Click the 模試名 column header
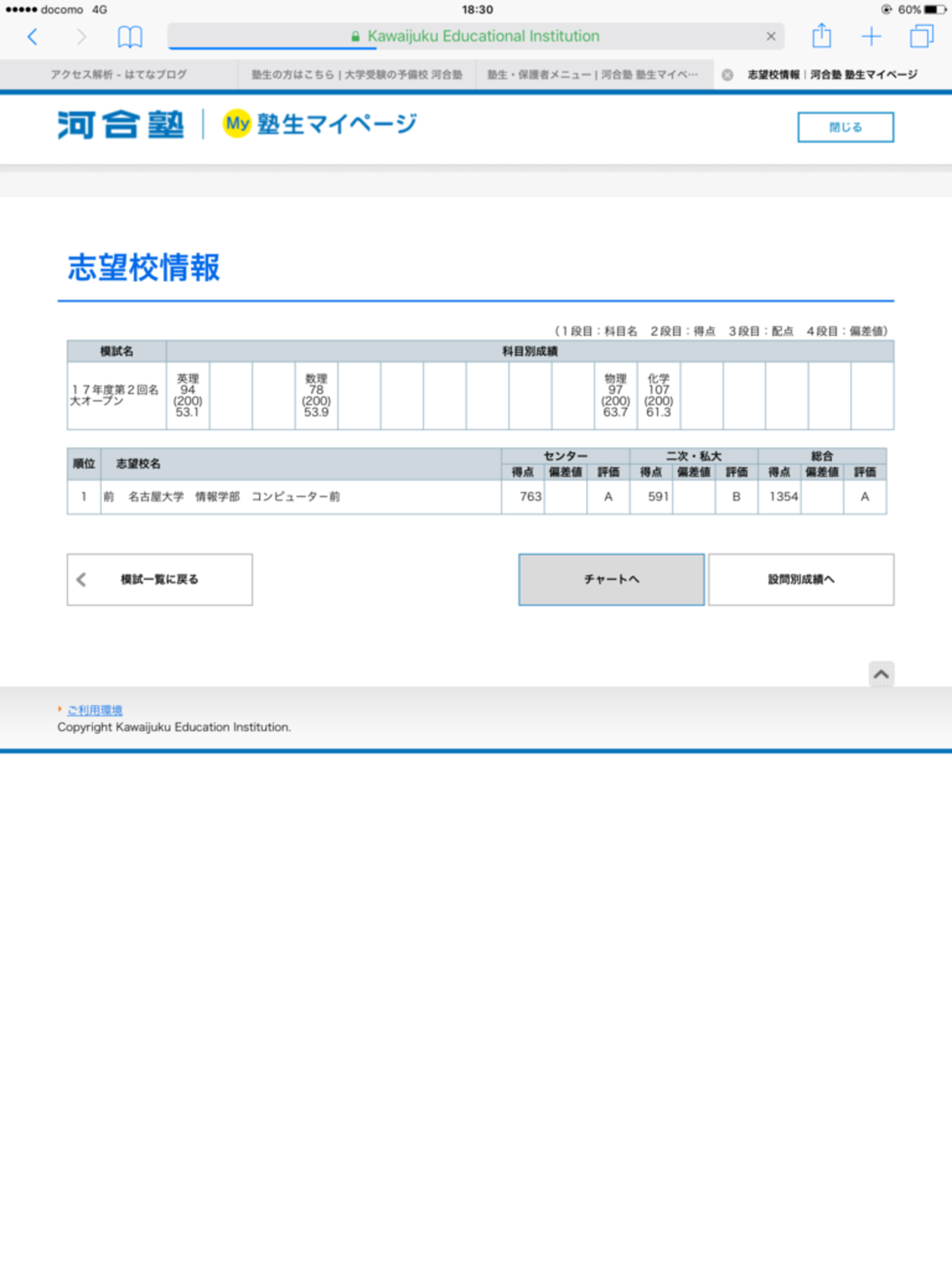Image resolution: width=952 pixels, height=1269 pixels. pos(116,351)
